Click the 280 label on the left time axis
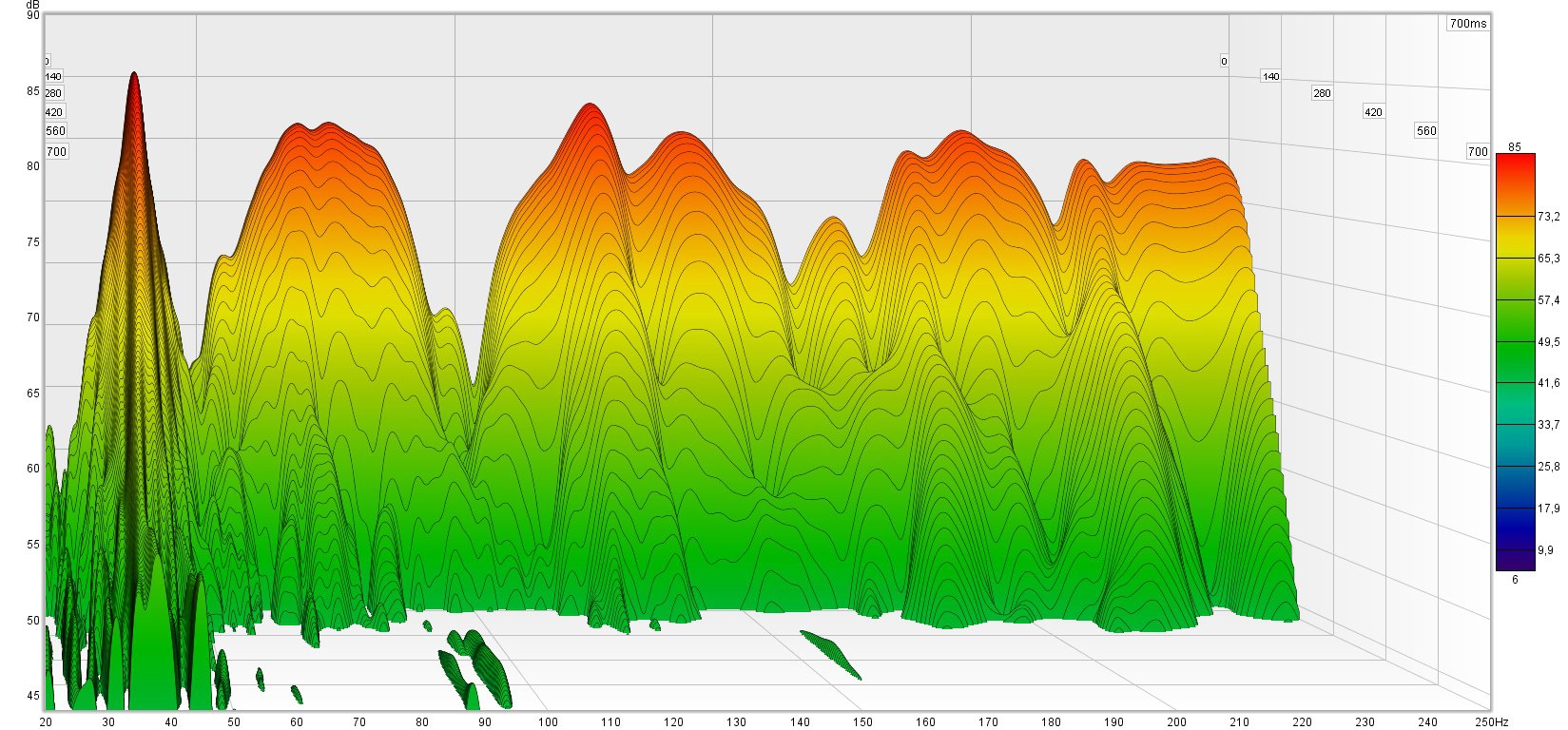The width and height of the screenshot is (1568, 730). click(53, 93)
